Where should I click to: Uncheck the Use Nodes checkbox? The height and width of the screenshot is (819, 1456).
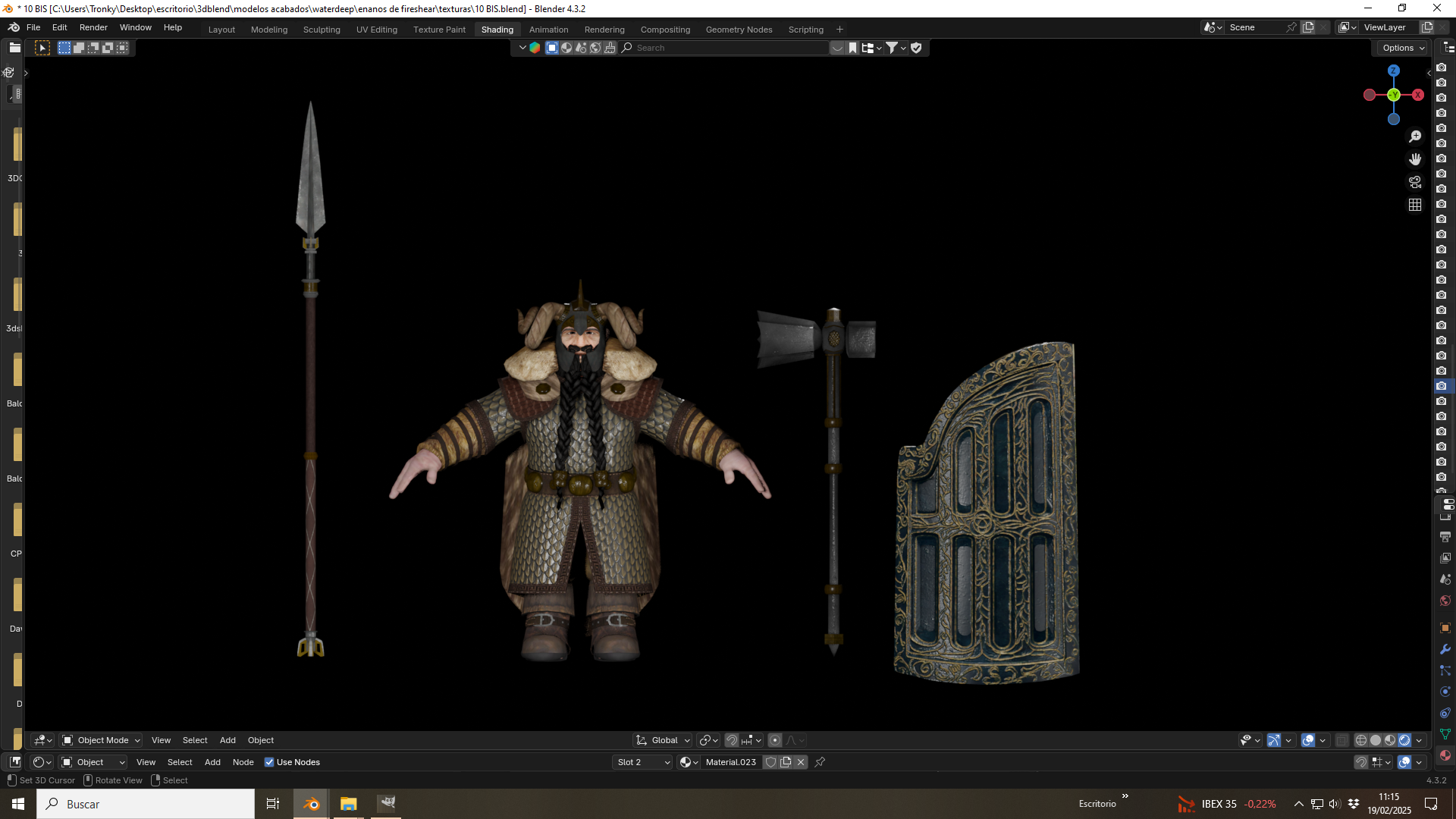coord(269,762)
